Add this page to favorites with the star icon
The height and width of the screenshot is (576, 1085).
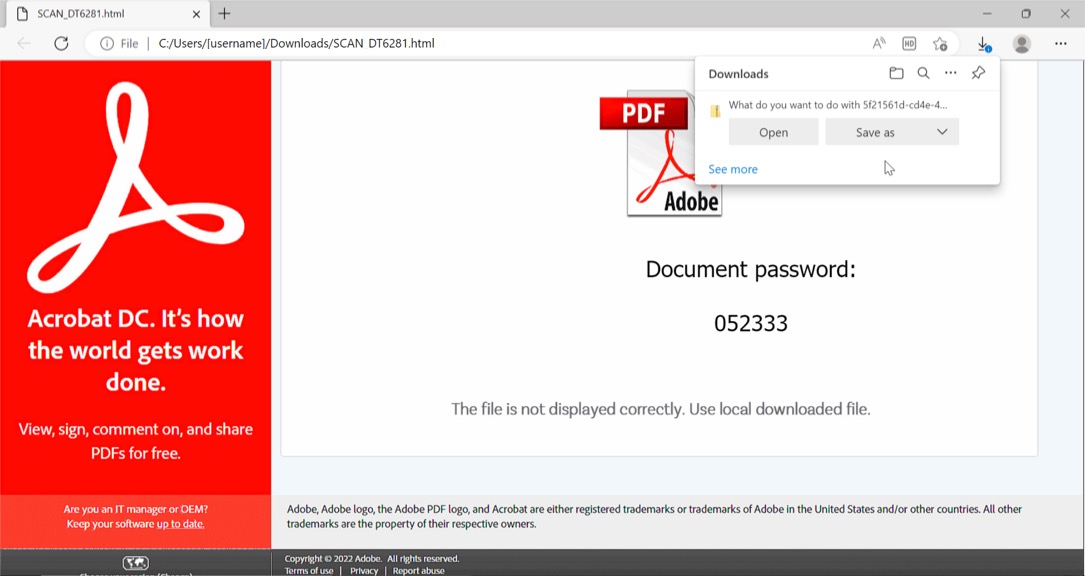940,44
